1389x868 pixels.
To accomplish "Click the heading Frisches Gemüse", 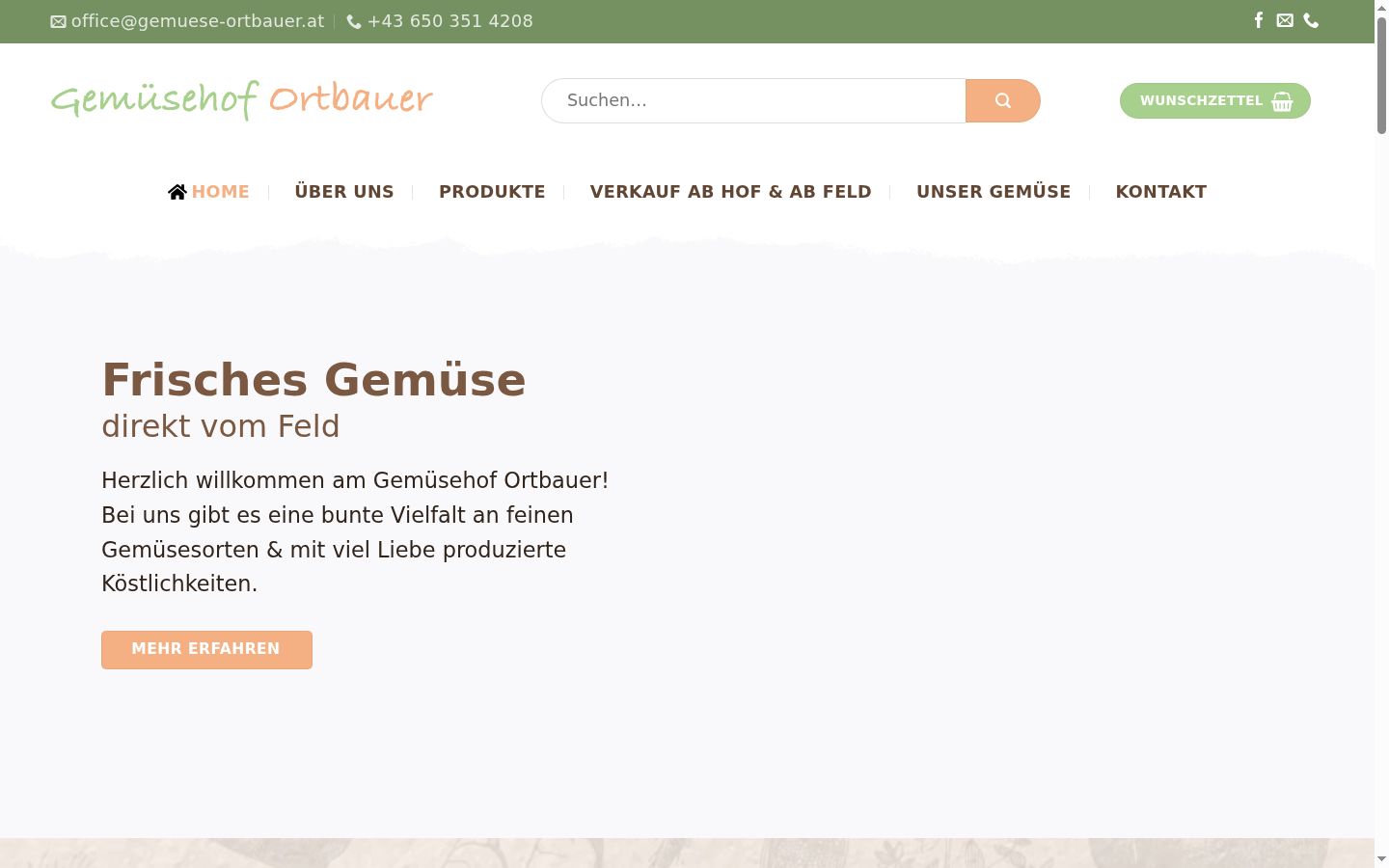I will click(313, 380).
